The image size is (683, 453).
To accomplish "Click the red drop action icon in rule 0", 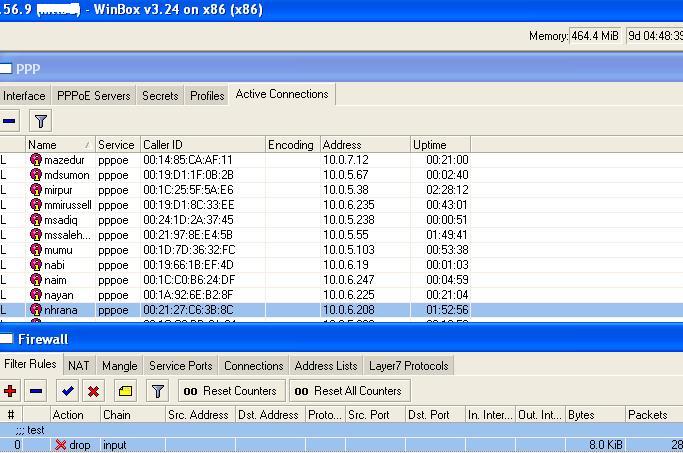I will [61, 445].
